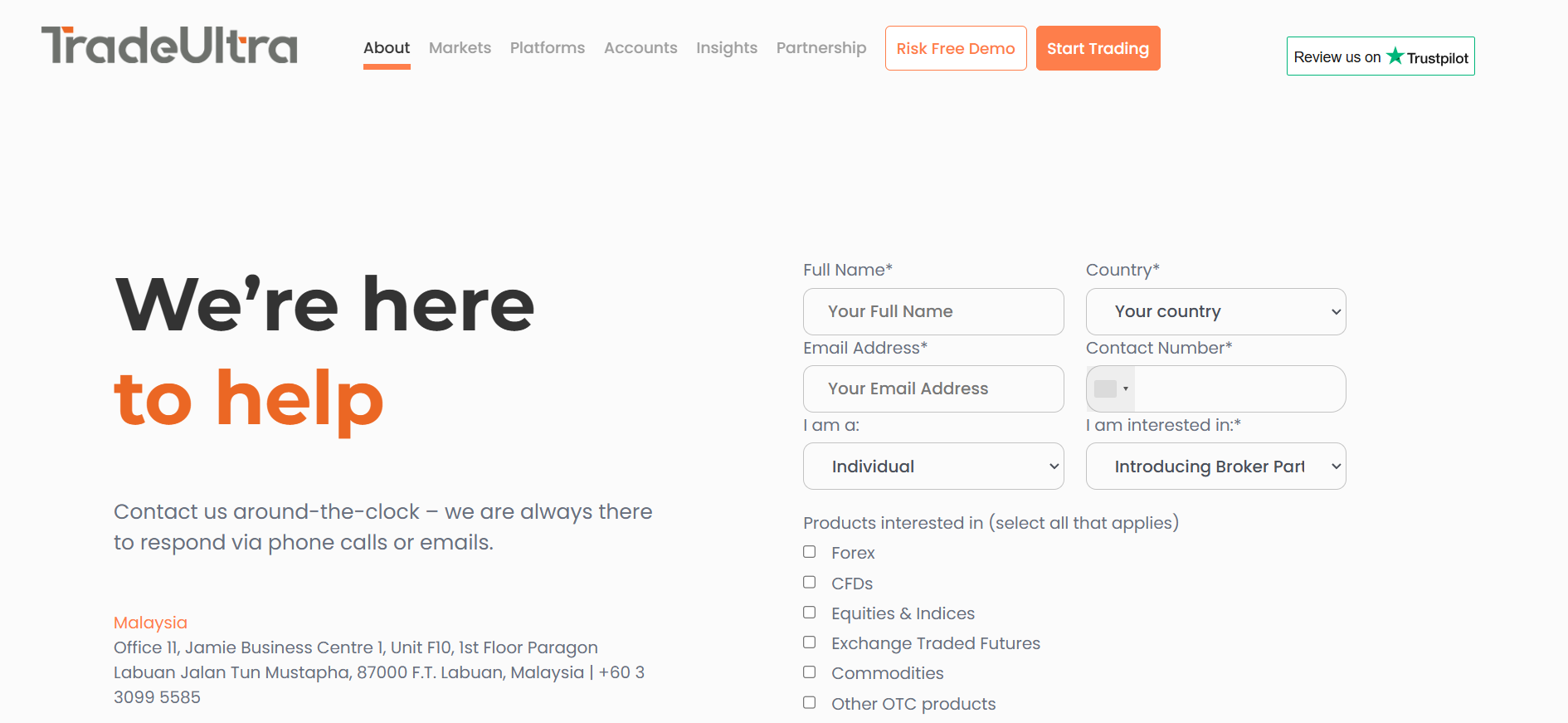Open the Introducing Broker interest dropdown
The width and height of the screenshot is (1568, 723).
(1215, 467)
